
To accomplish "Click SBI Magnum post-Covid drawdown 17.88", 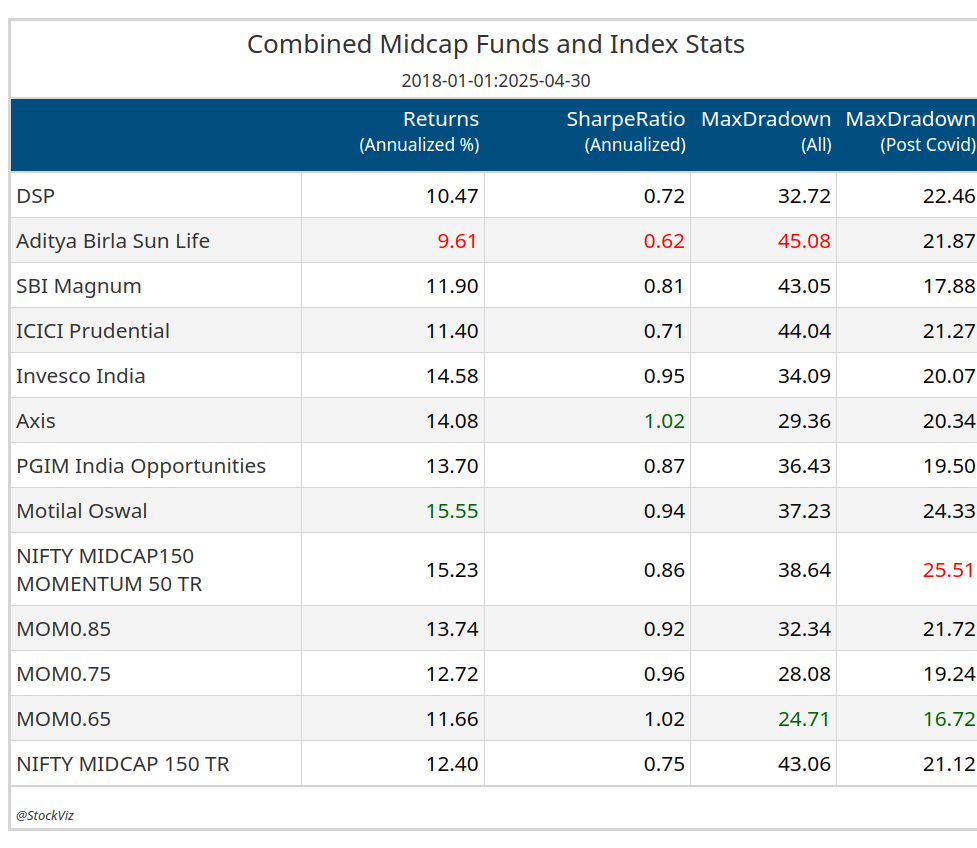I will (949, 286).
